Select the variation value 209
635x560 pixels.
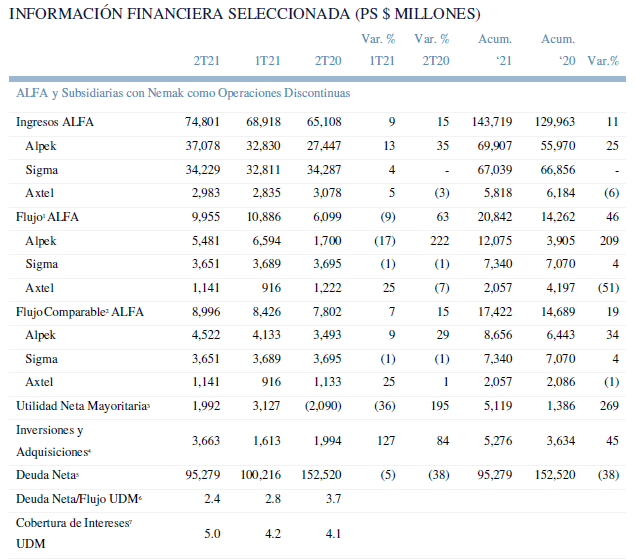point(609,241)
